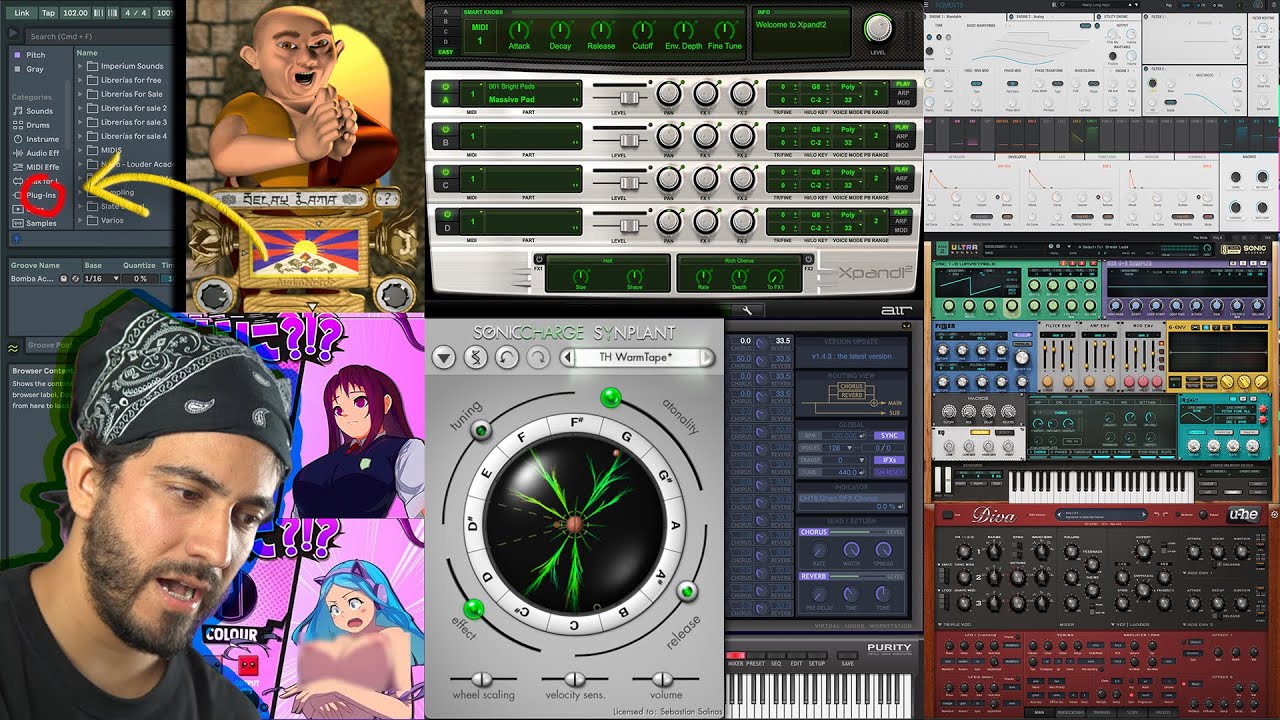Toggle power for Xpand!2 part B
The image size is (1280, 720).
click(x=445, y=129)
